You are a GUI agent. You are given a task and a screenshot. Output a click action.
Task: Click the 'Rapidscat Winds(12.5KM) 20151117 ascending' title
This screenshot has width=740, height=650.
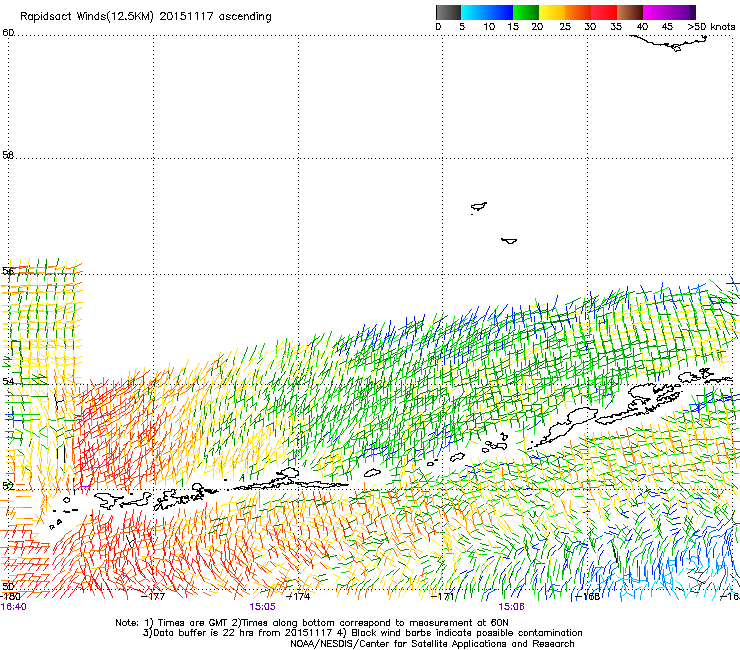click(x=146, y=17)
